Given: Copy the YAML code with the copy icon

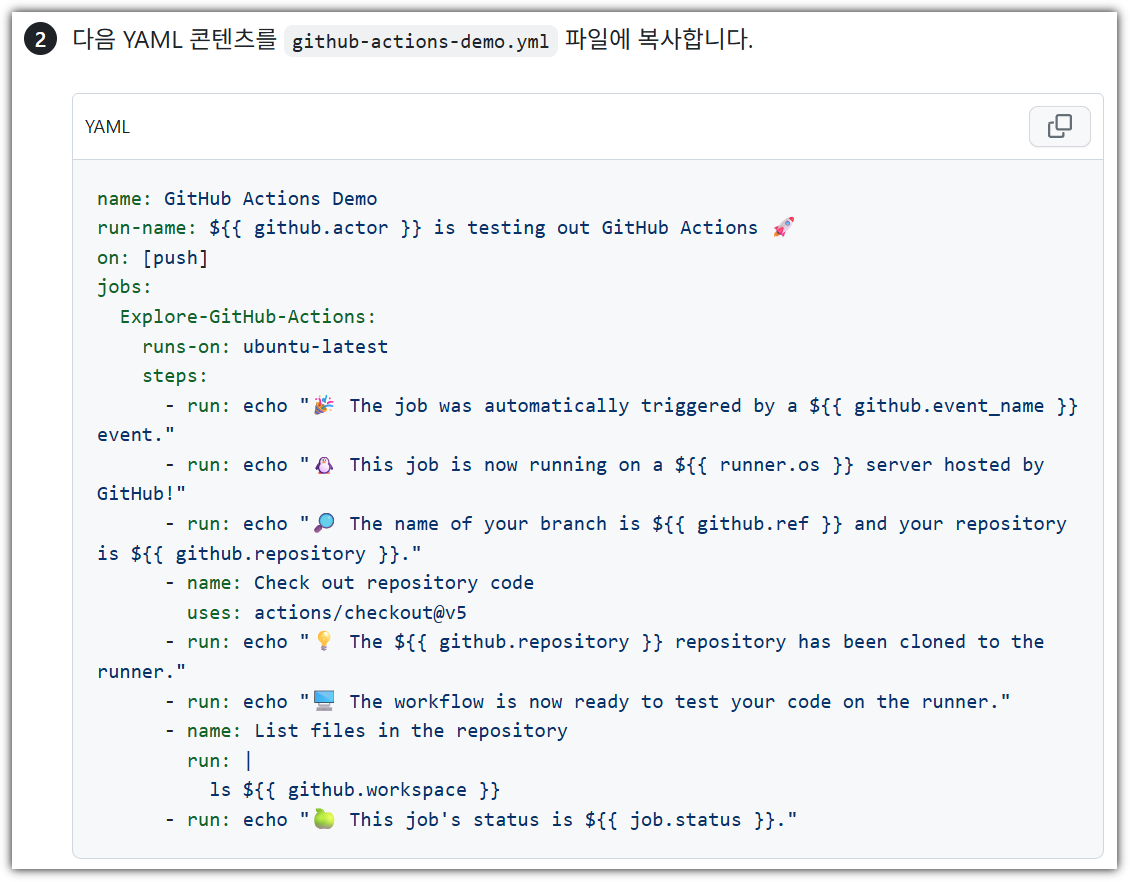Looking at the screenshot, I should click(x=1059, y=126).
